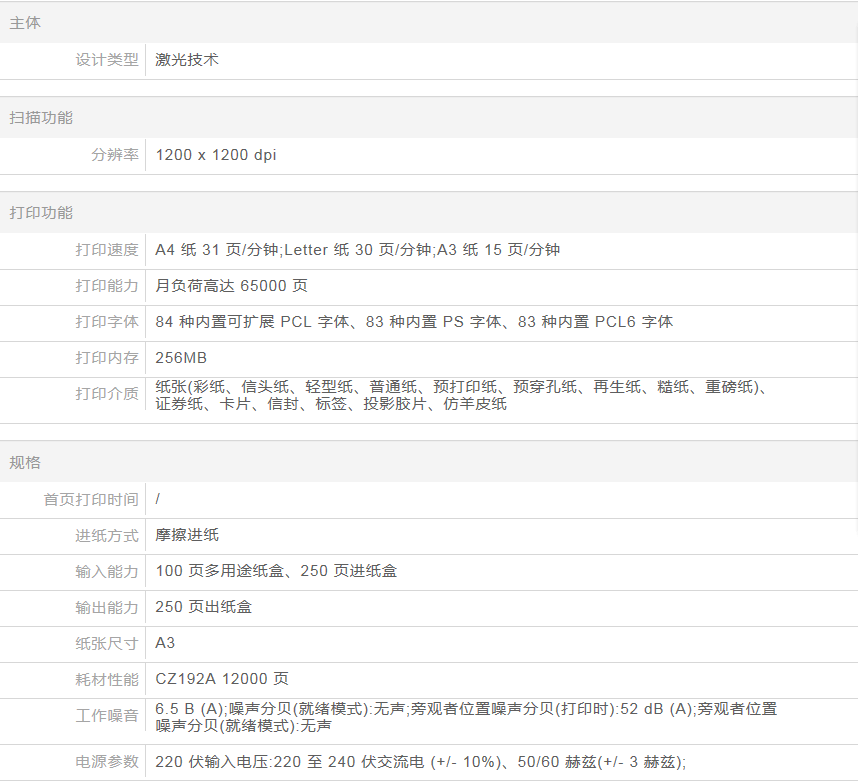Click the 打印速度 row label
Image resolution: width=858 pixels, height=781 pixels.
point(107,249)
